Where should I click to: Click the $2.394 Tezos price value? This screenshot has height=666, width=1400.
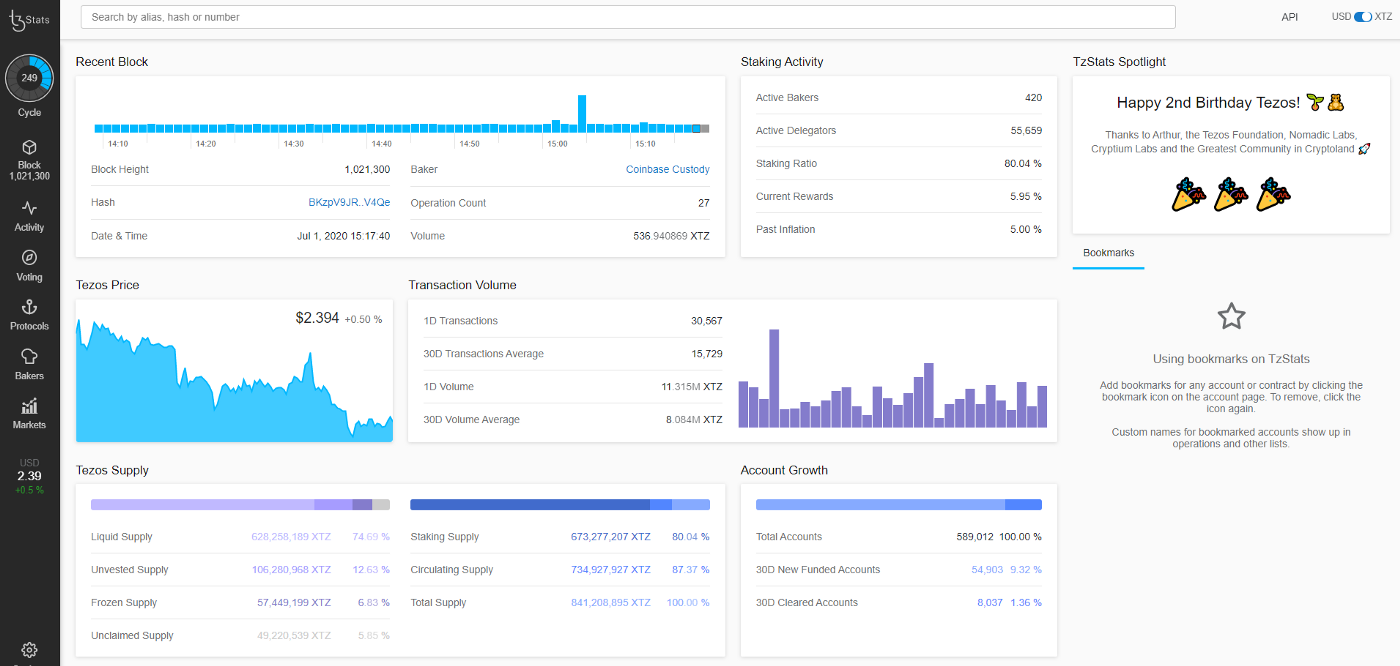(317, 318)
